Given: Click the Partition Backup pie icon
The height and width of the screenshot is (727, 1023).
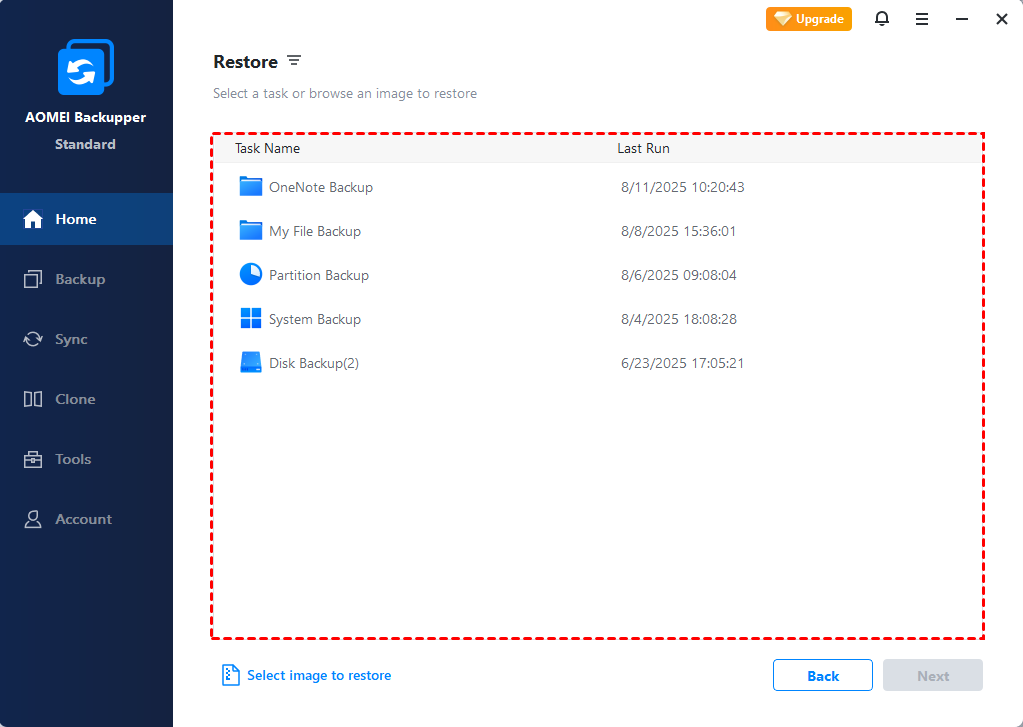Looking at the screenshot, I should point(251,275).
